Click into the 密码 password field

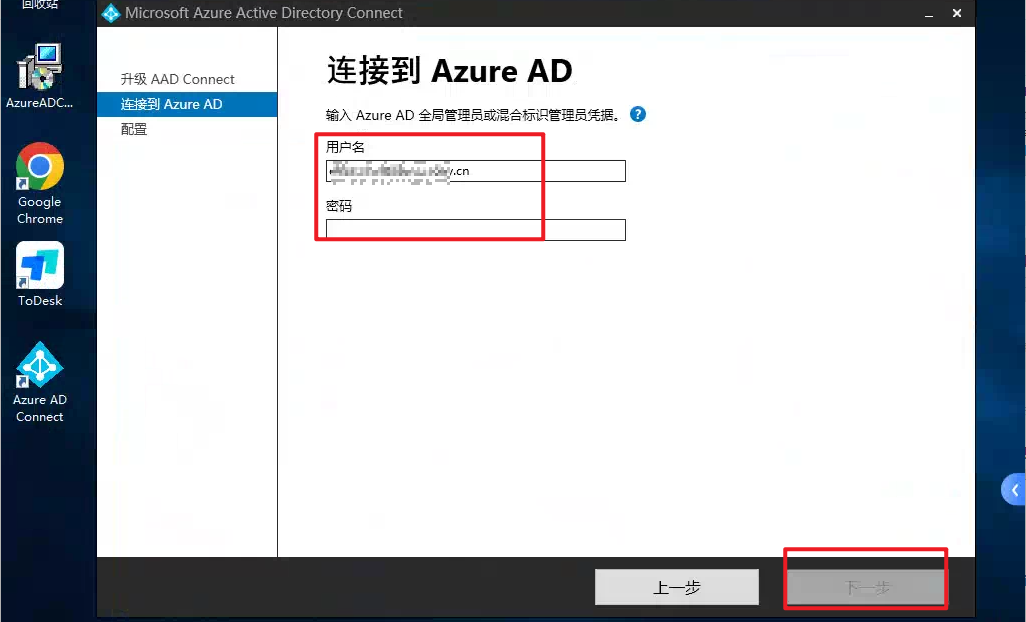(476, 230)
